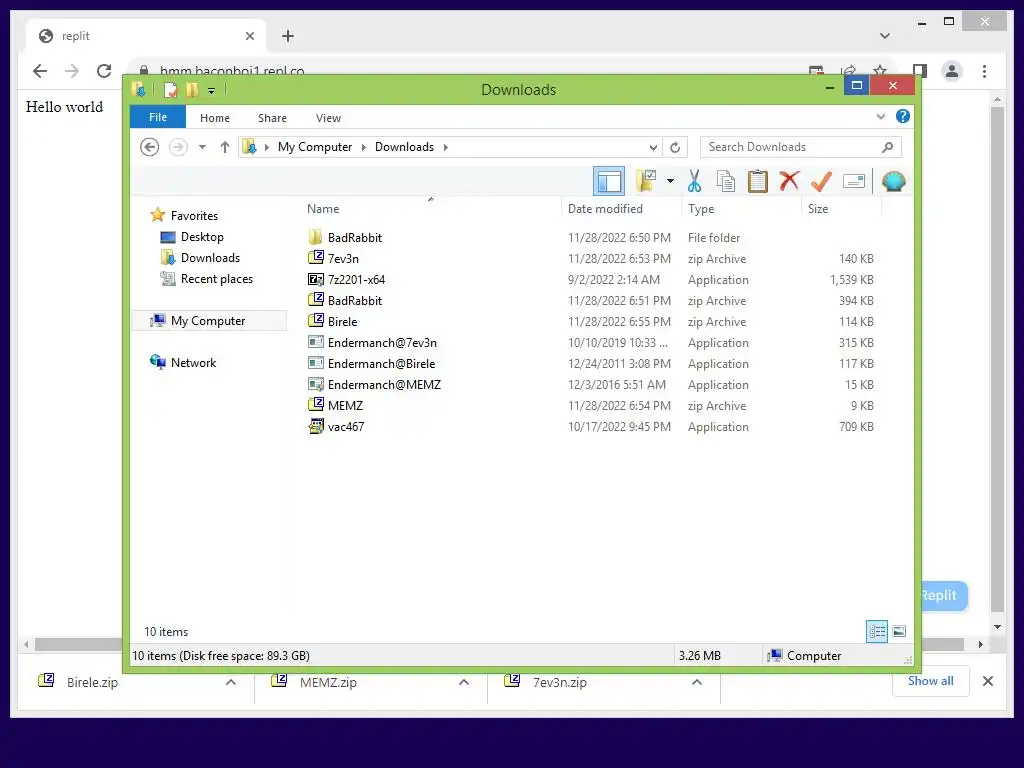Open Chrome three-dot menu
This screenshot has width=1024, height=768.
coord(984,71)
